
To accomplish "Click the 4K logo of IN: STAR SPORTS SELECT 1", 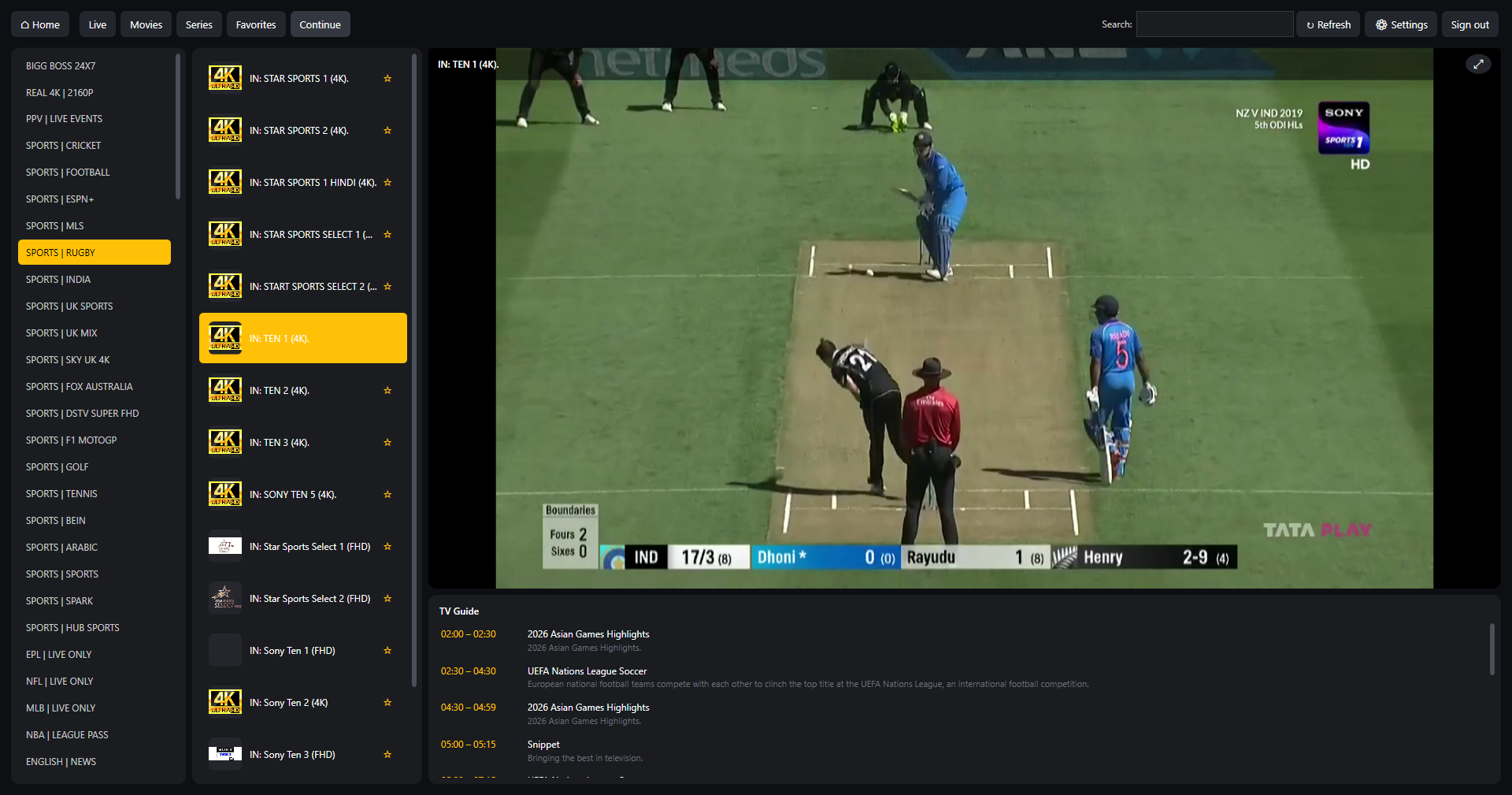I will 225,235.
